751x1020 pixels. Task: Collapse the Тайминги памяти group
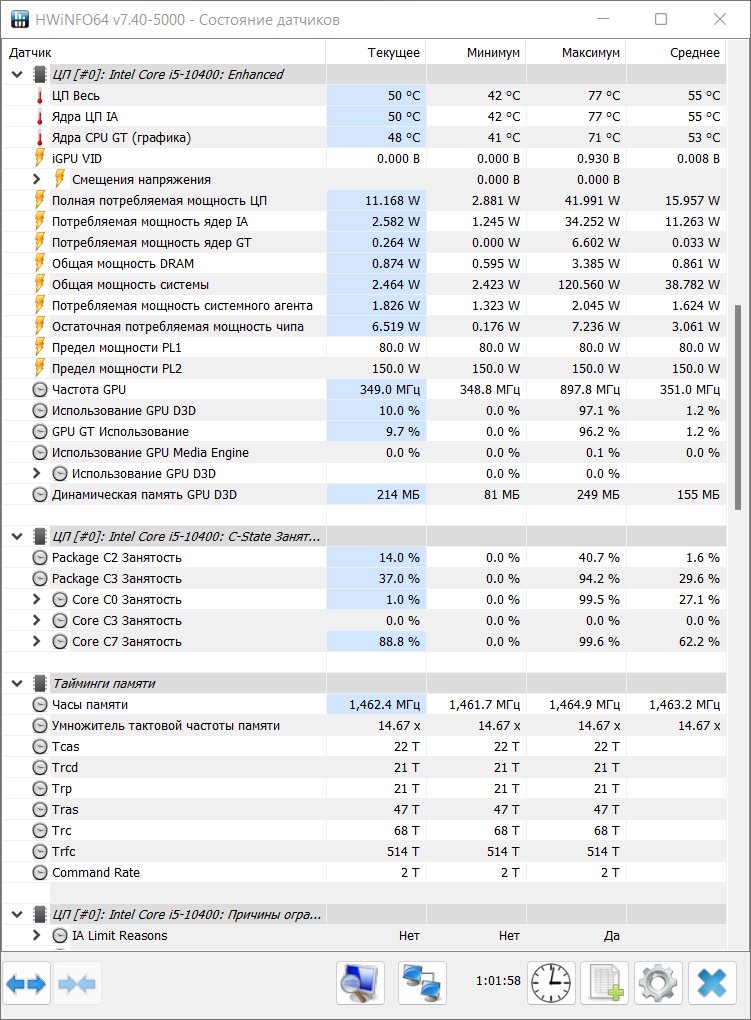coord(18,683)
